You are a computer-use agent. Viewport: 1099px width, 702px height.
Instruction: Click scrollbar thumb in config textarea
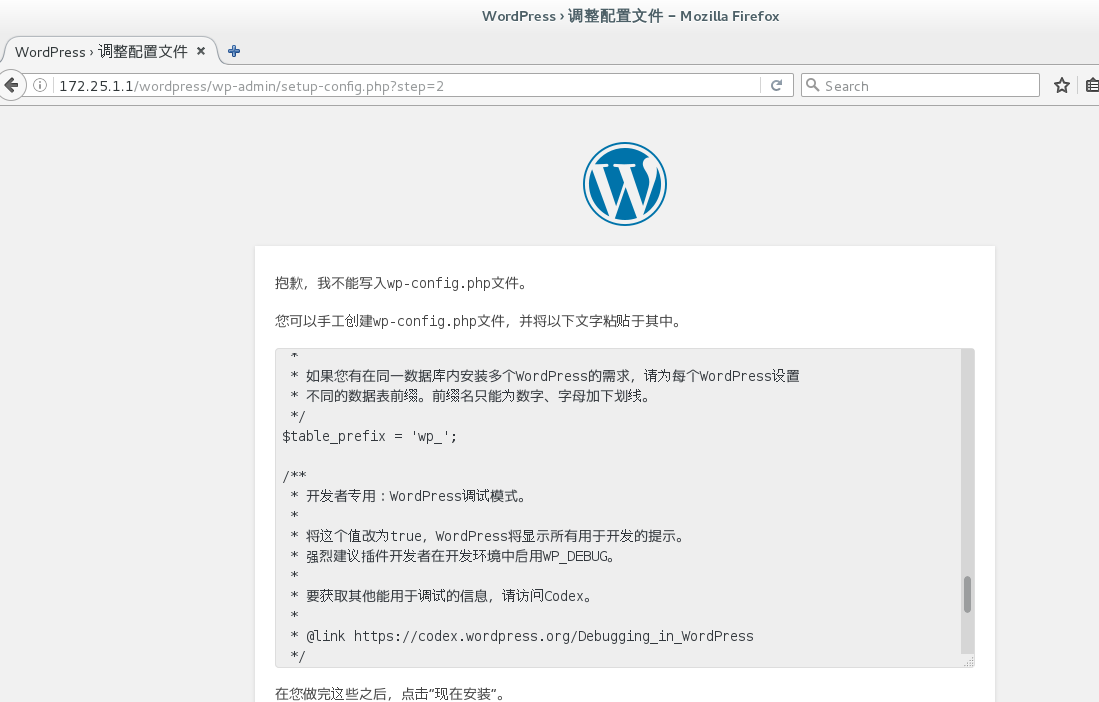(x=967, y=594)
